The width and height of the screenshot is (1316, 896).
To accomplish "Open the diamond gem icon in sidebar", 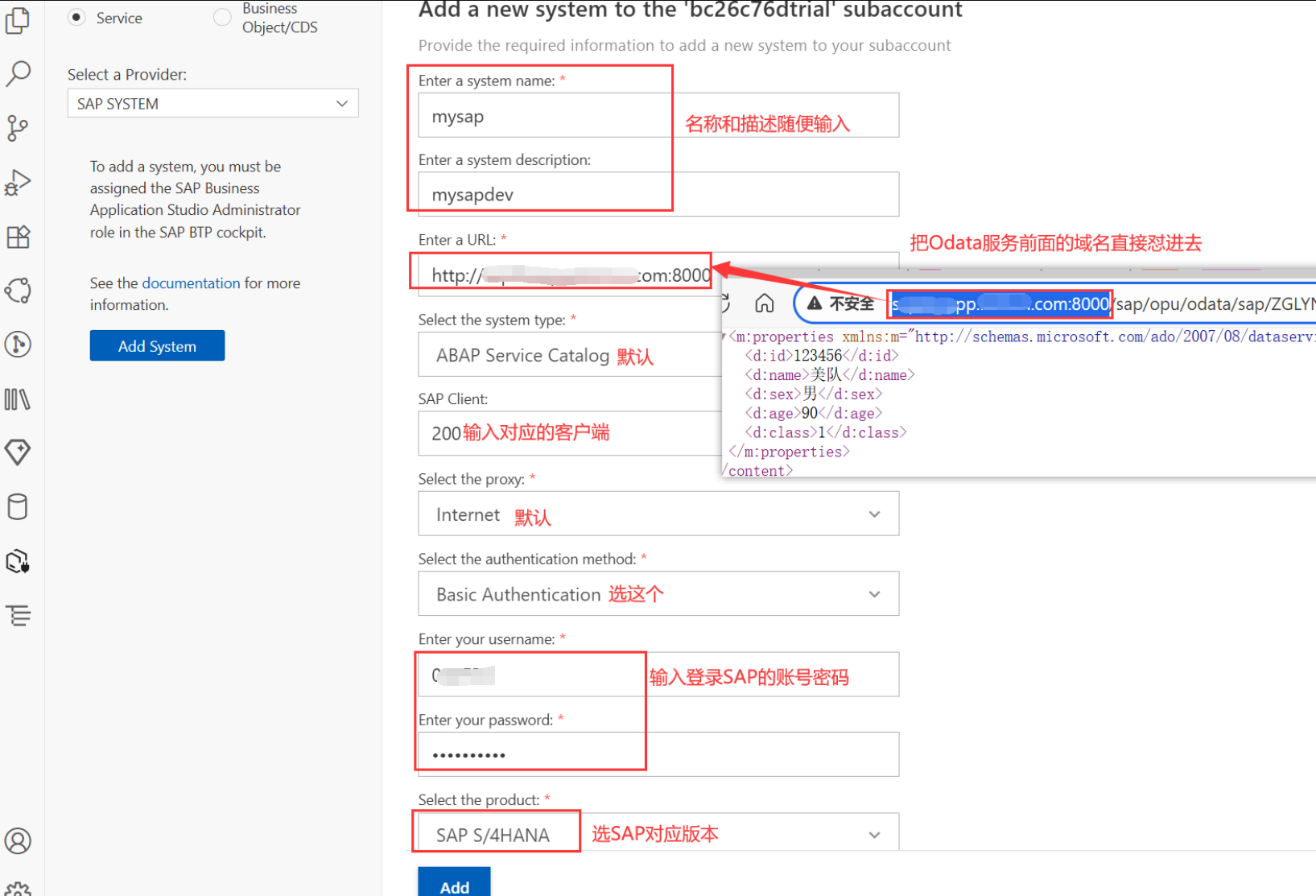I will click(18, 452).
